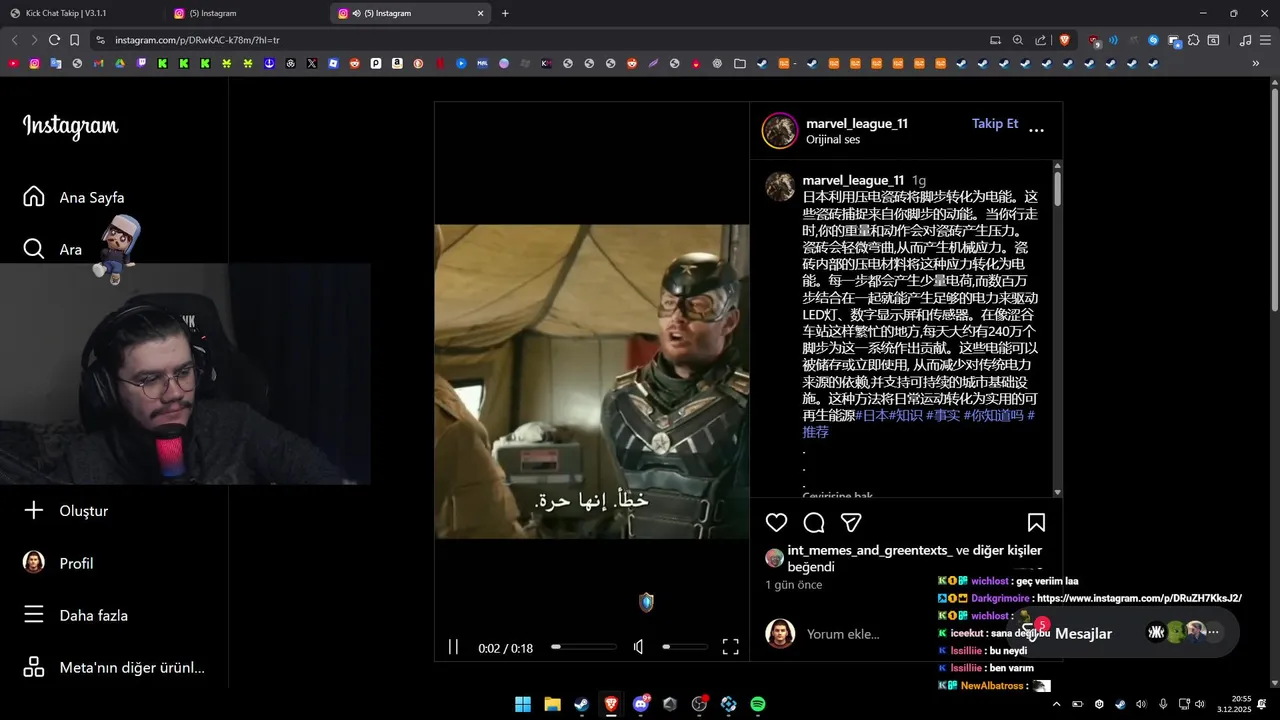
Task: Save the post with the bookmark icon
Action: pyautogui.click(x=1036, y=522)
